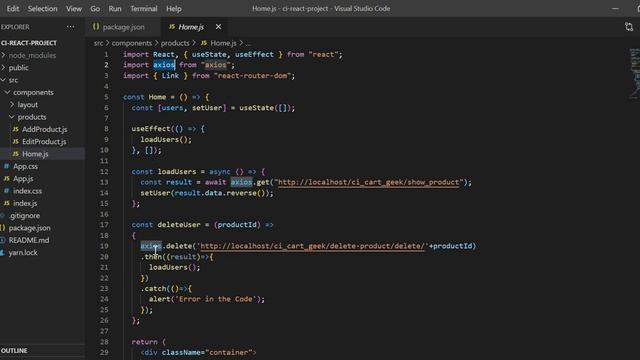The image size is (640, 360).
Task: Open yarn.lock from the explorer
Action: click(x=23, y=252)
